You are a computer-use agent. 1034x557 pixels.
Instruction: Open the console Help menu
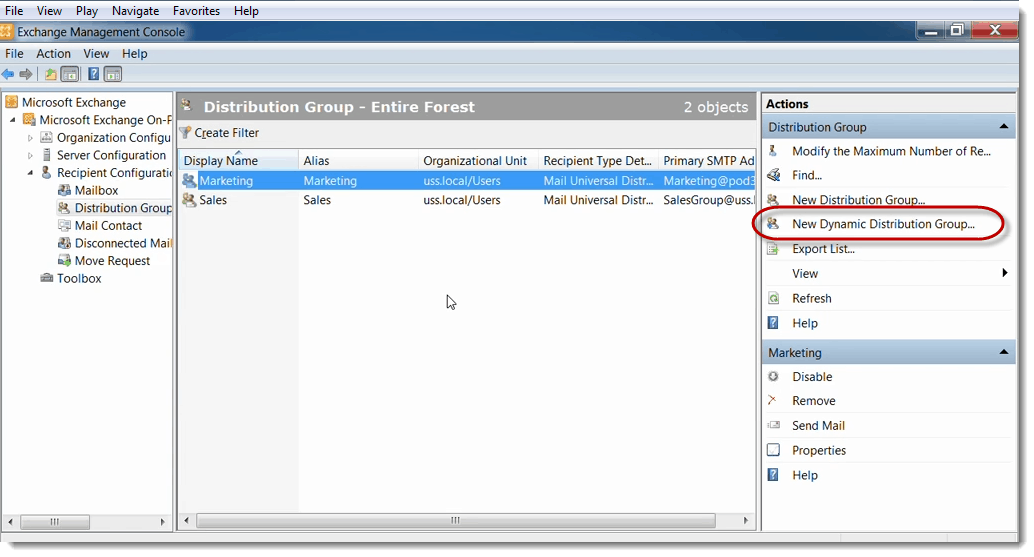pos(135,54)
